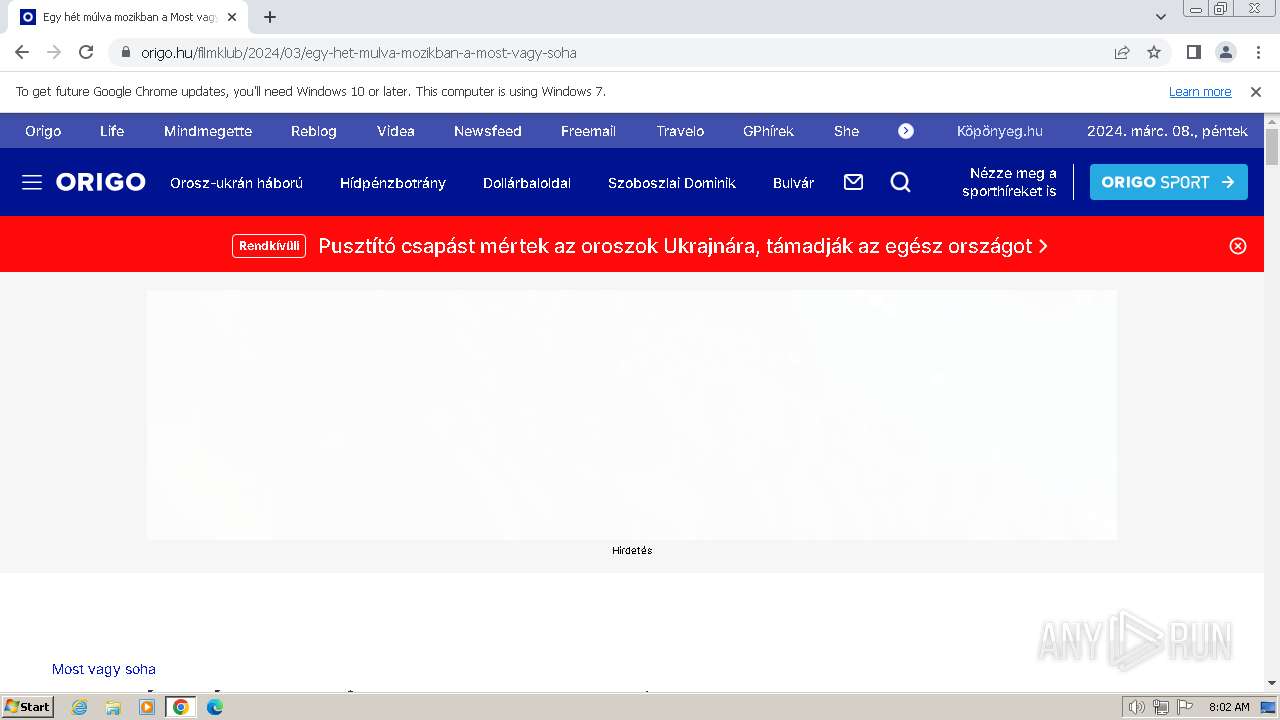Open the Reblog menu item
1280x720 pixels.
314,131
